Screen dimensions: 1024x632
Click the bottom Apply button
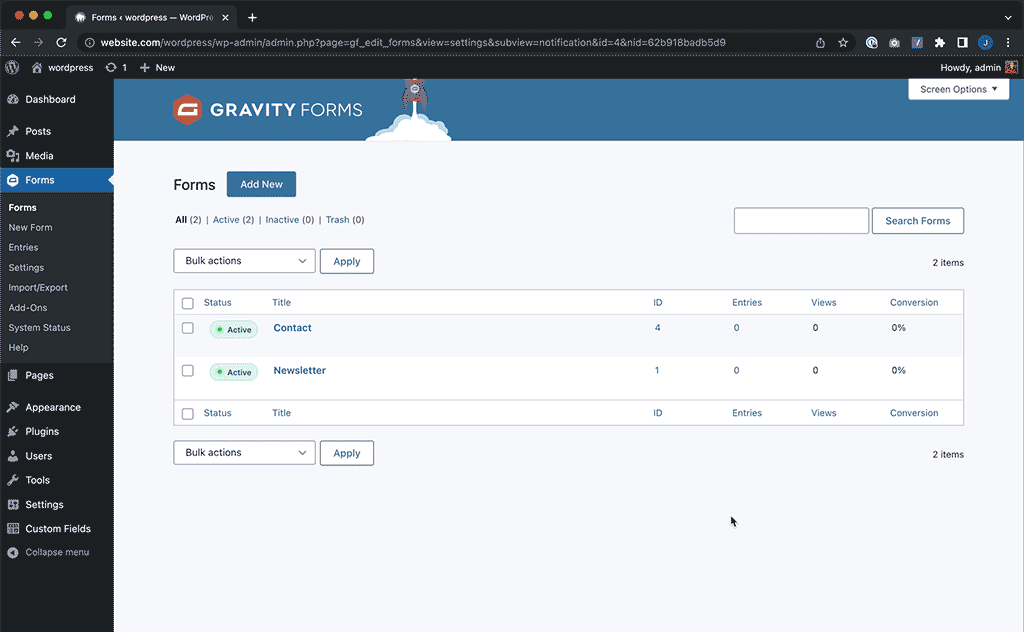point(347,453)
